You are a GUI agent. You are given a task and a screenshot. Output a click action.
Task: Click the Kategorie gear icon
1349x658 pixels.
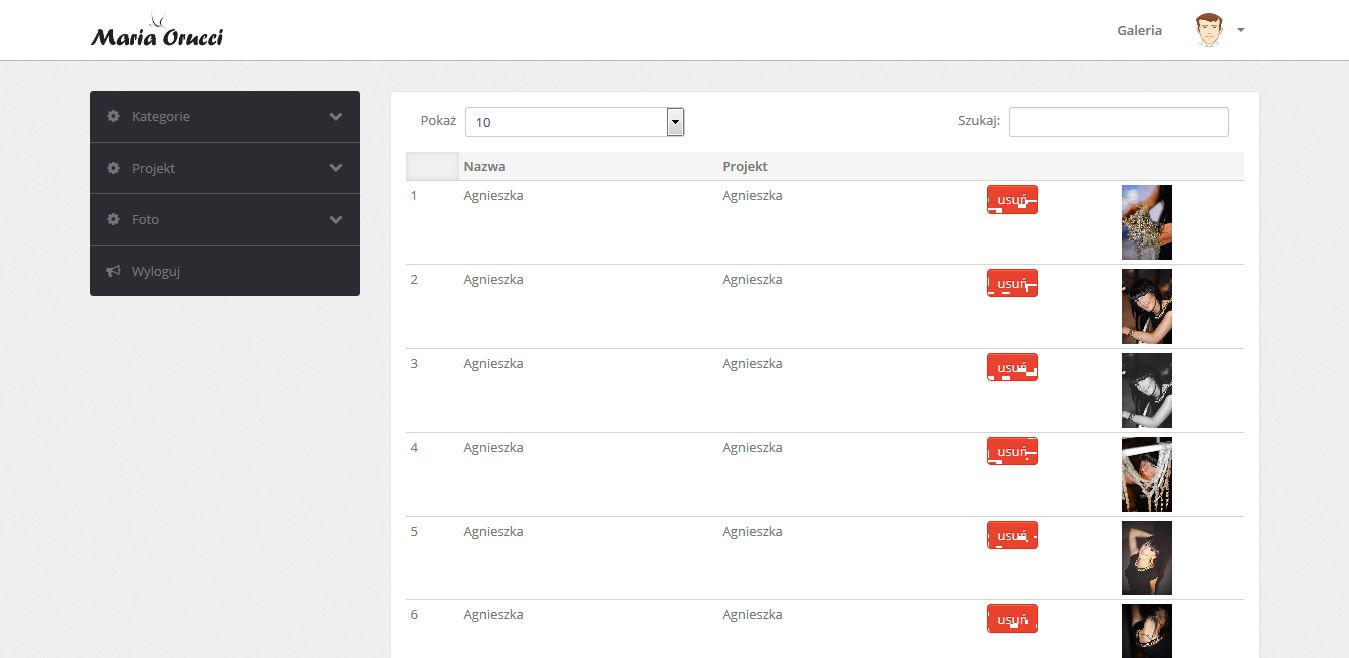click(x=113, y=116)
